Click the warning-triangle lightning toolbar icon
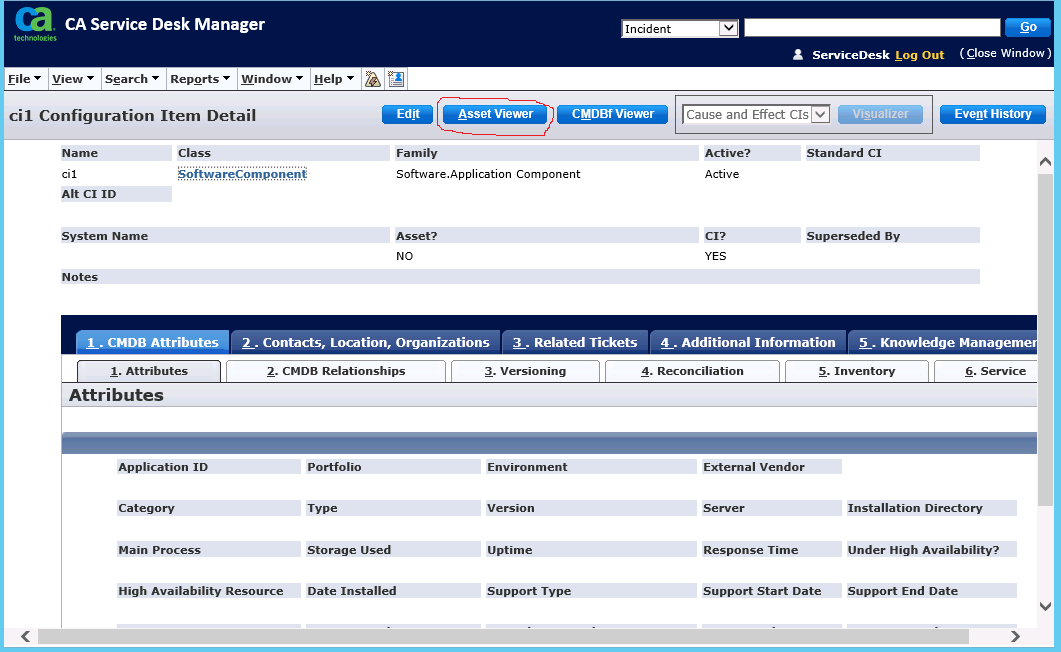Image resolution: width=1061 pixels, height=652 pixels. coord(372,78)
